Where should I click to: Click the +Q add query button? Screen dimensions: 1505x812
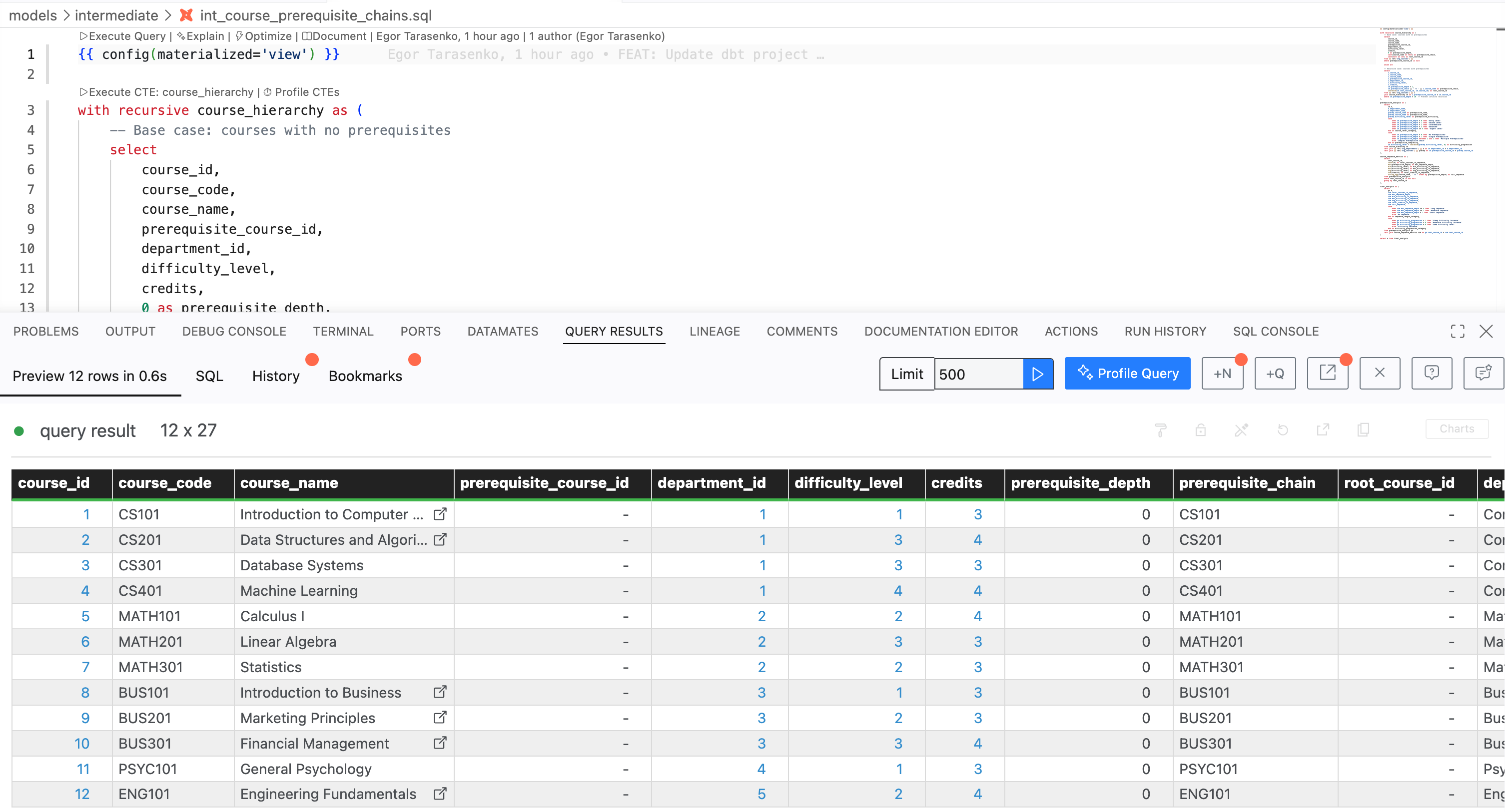tap(1275, 374)
